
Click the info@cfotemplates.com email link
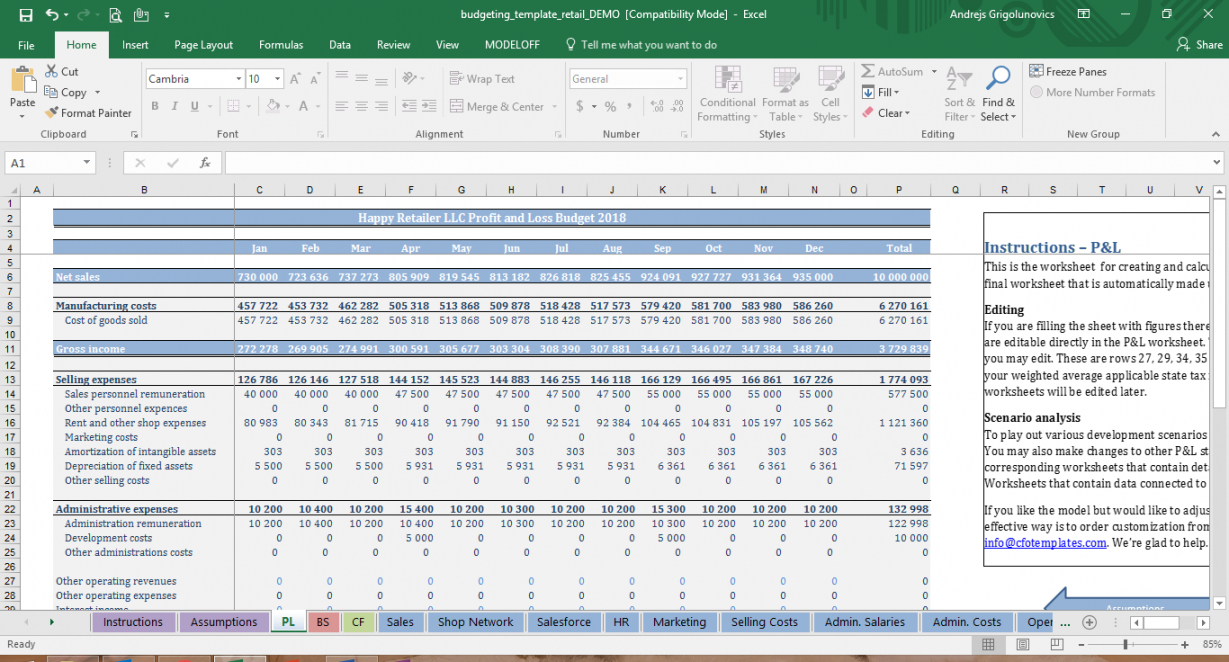(1045, 543)
